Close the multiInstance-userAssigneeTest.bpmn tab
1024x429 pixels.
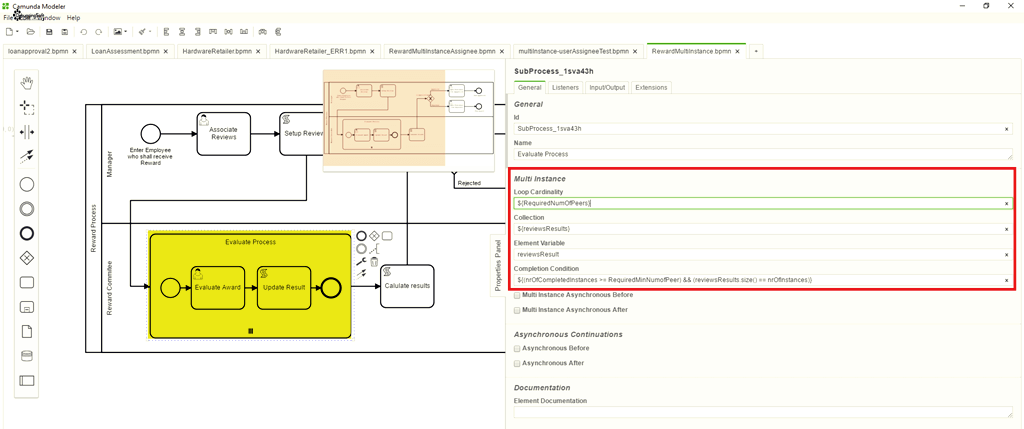pos(633,50)
